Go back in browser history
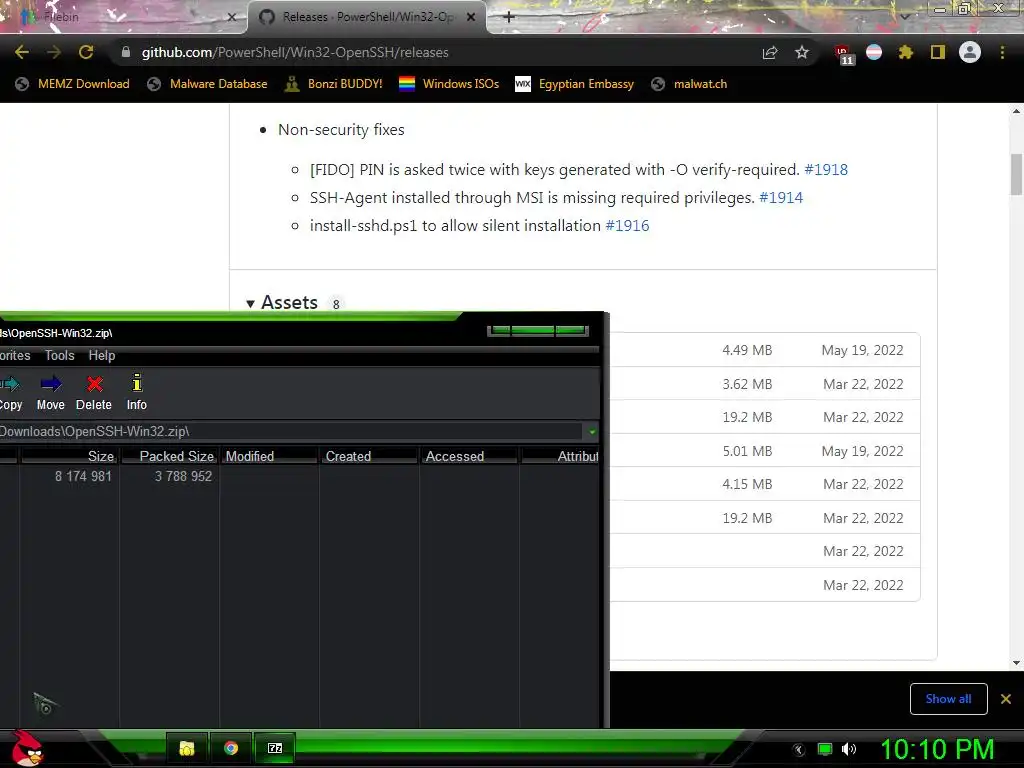The width and height of the screenshot is (1024, 768). [22, 52]
